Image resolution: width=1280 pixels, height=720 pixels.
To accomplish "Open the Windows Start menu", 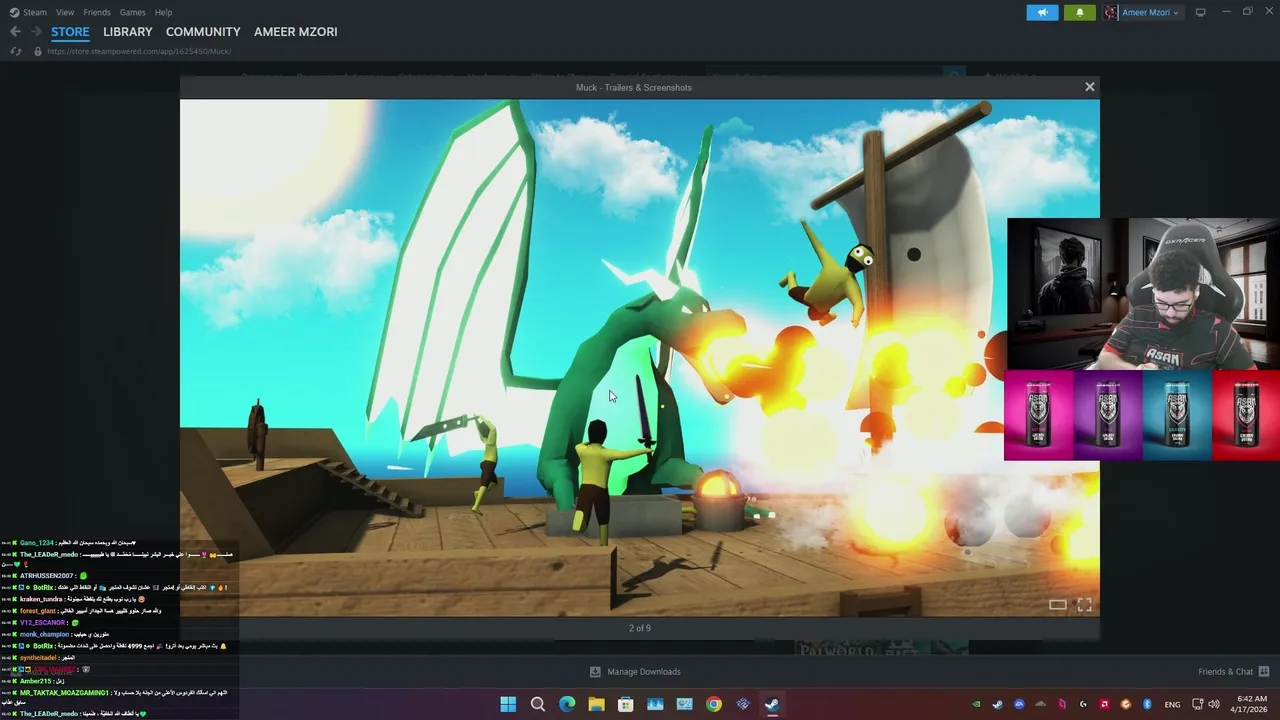I will [x=508, y=704].
